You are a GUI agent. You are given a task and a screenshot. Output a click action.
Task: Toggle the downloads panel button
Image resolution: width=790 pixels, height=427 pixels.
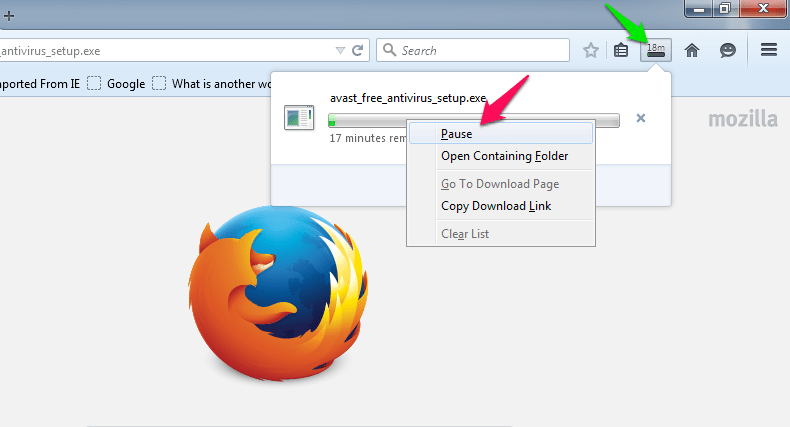655,50
